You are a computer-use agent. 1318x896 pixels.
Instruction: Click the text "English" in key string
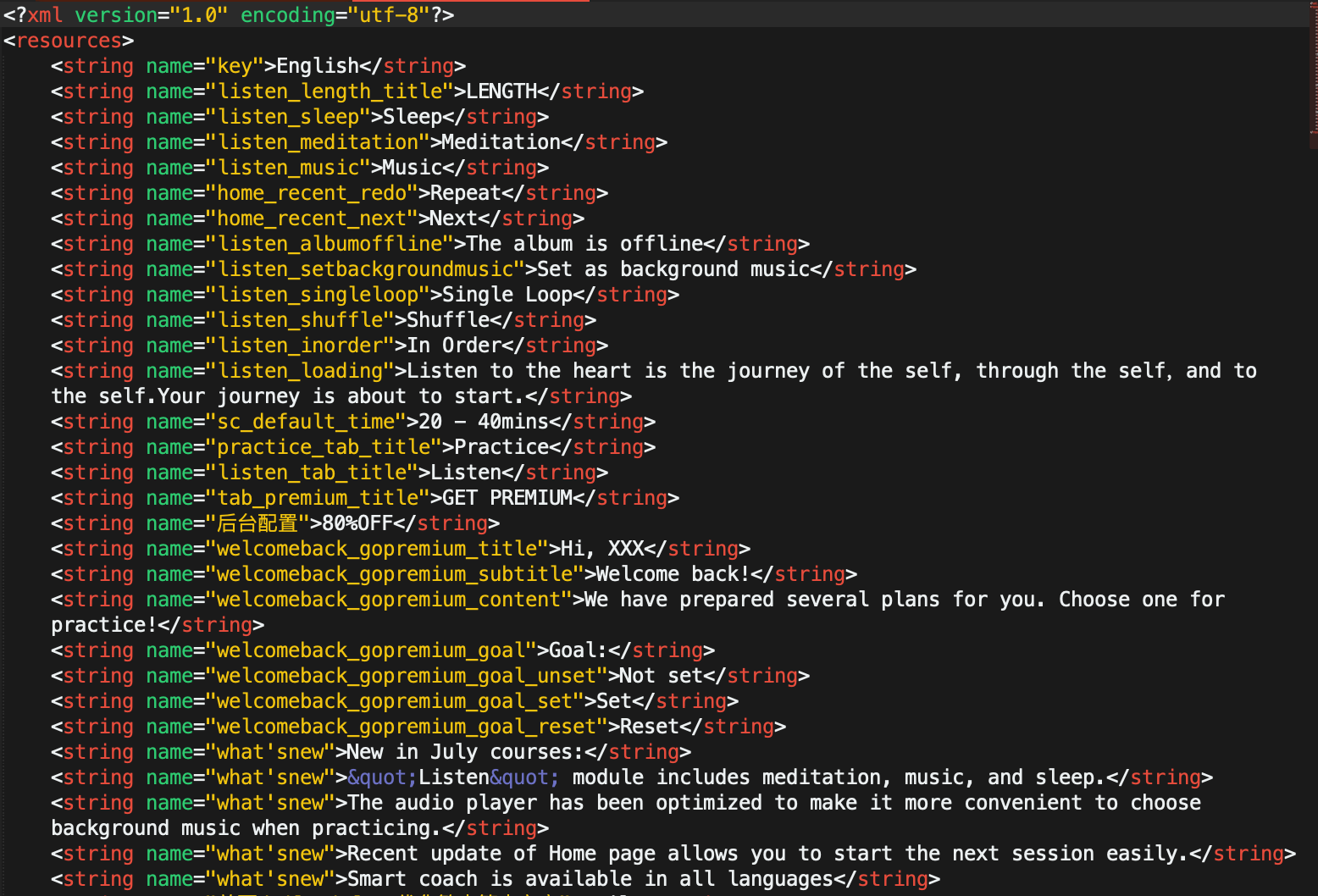point(318,66)
